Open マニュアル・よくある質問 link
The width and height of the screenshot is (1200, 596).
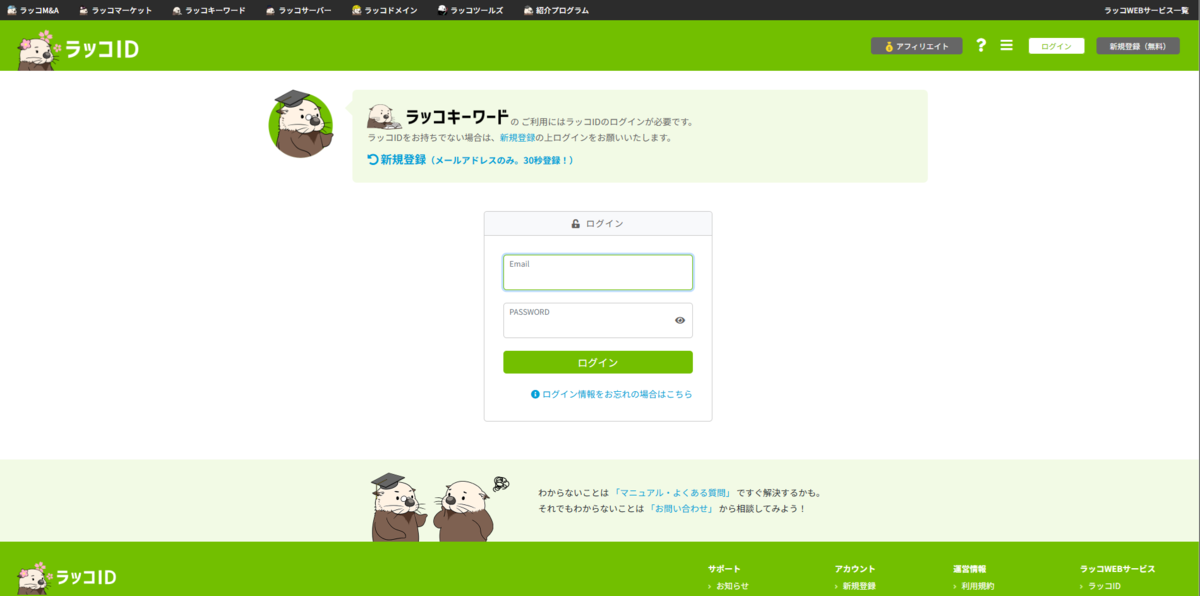coord(672,493)
